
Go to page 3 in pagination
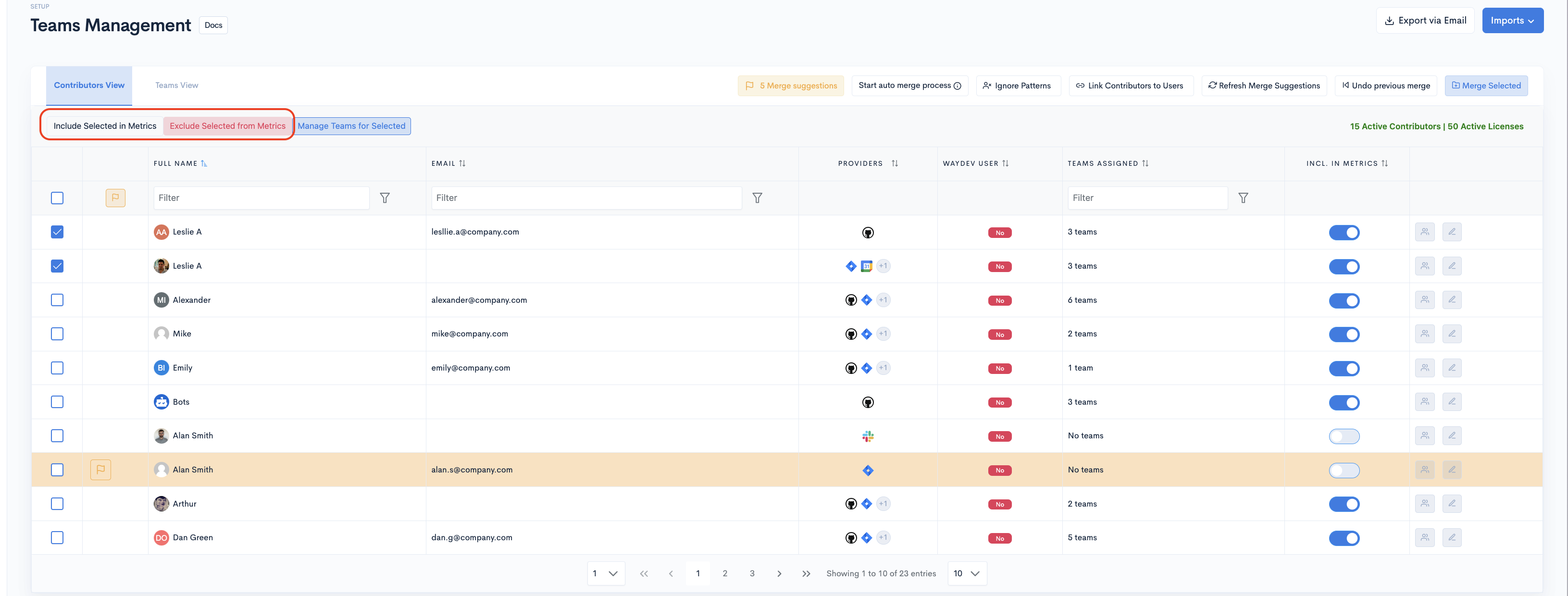pos(752,573)
